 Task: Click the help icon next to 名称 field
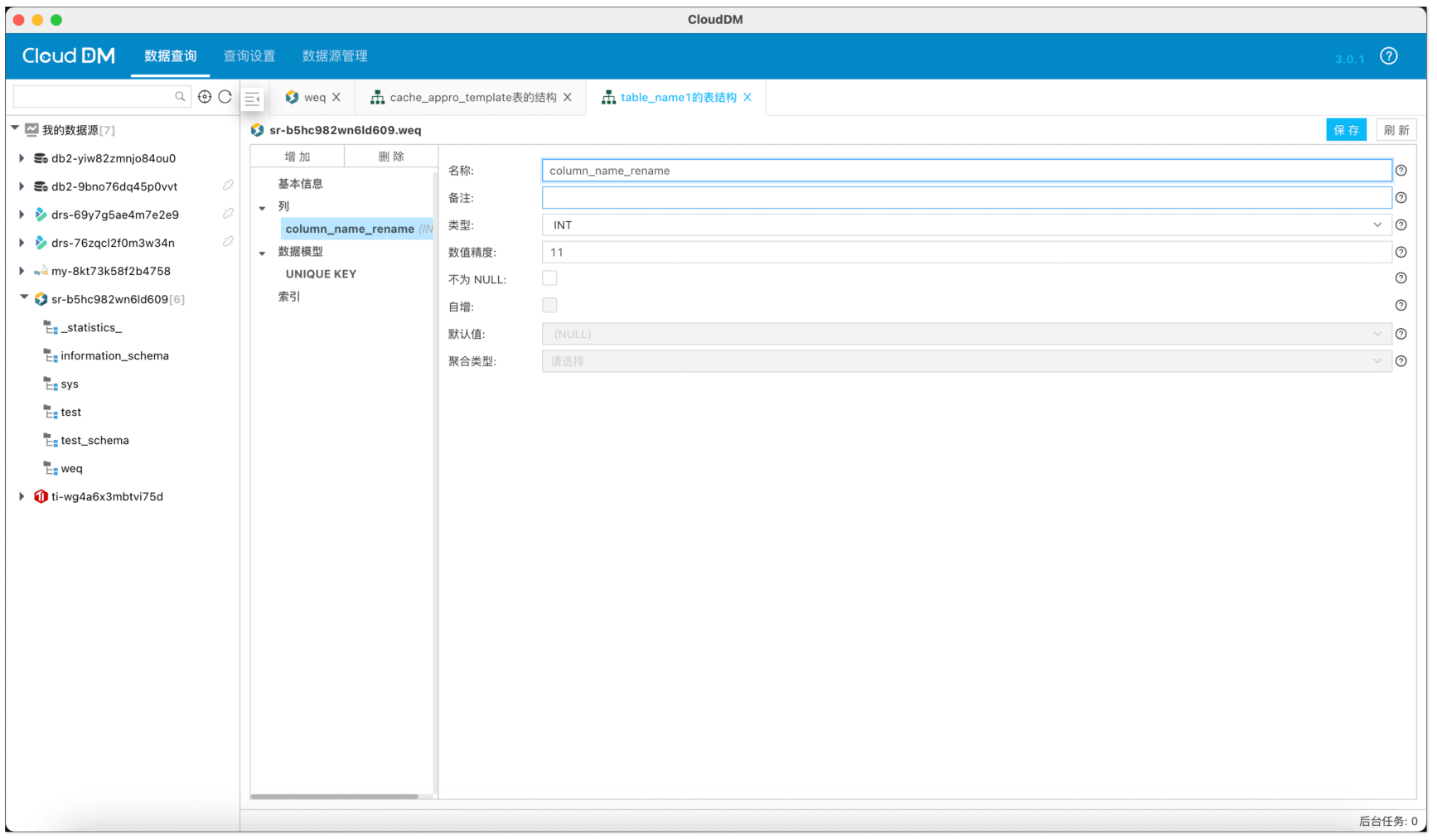tap(1401, 171)
